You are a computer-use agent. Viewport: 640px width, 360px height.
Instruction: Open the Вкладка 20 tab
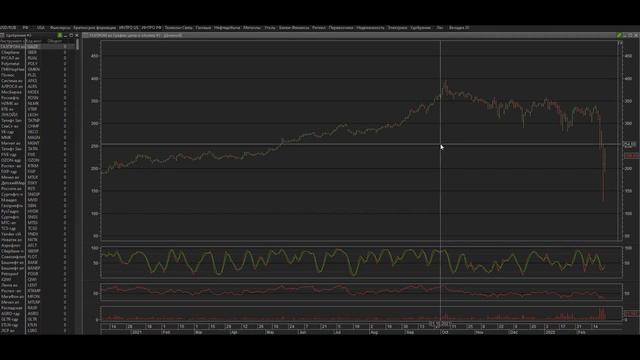click(459, 28)
